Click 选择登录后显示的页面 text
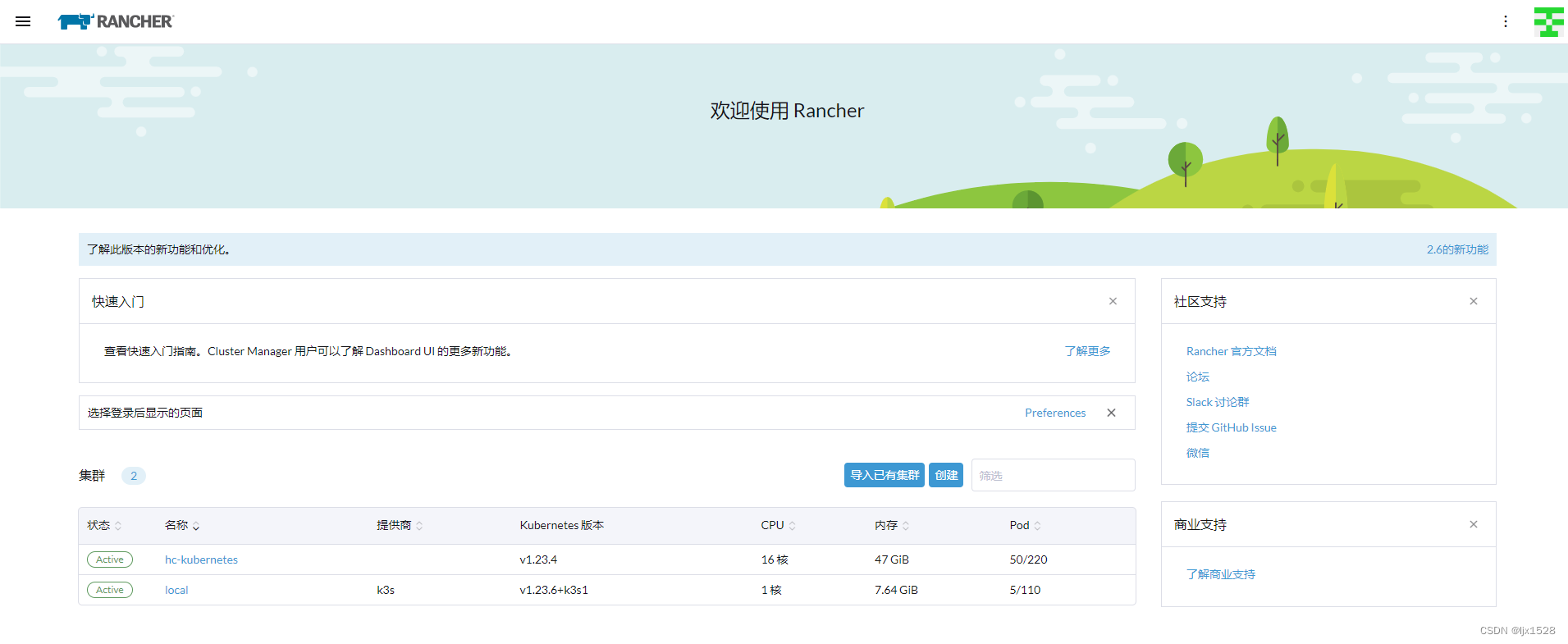The height and width of the screenshot is (644, 1568). click(x=145, y=413)
